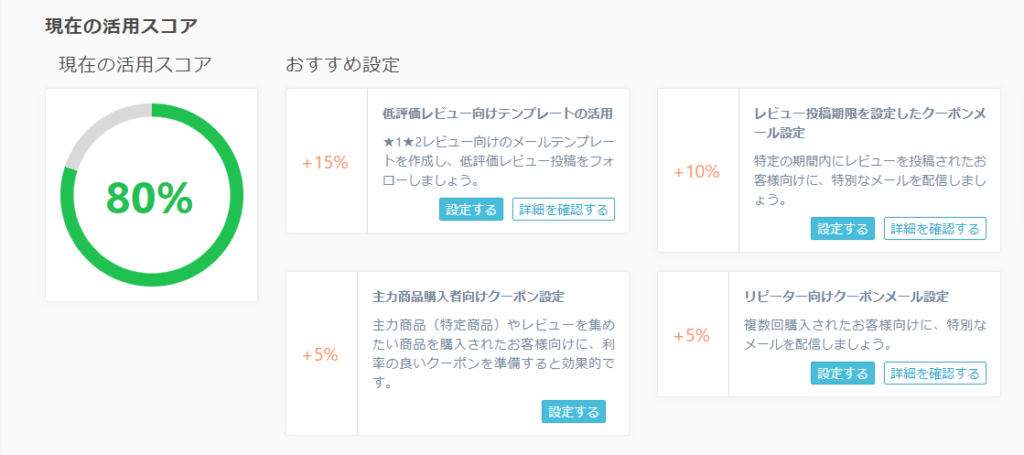Click 設定する for レビュー投稿期限クーポンメール
The width and height of the screenshot is (1024, 455).
coord(842,229)
